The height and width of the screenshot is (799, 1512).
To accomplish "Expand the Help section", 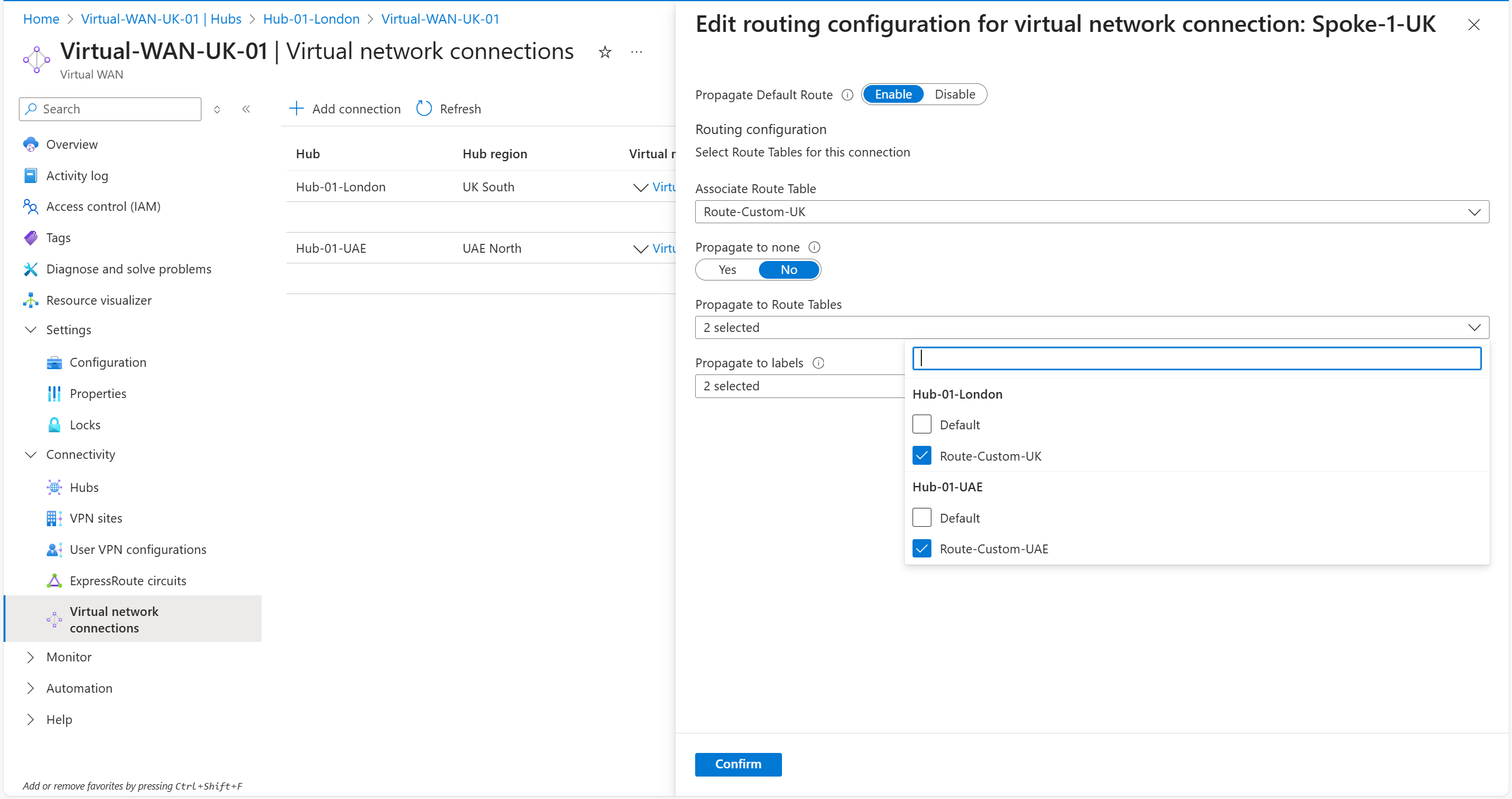I will point(31,719).
